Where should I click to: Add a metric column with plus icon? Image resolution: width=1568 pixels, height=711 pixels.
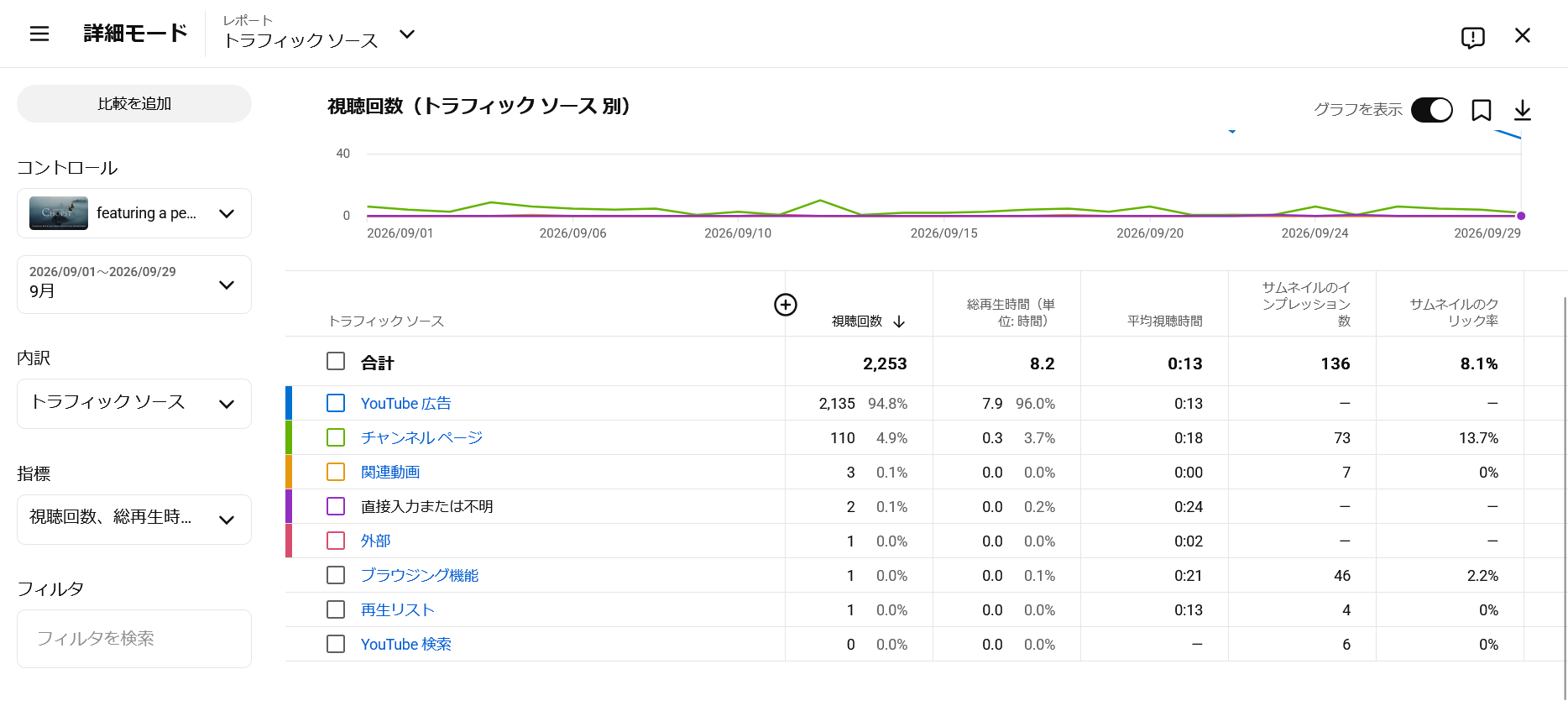(786, 305)
